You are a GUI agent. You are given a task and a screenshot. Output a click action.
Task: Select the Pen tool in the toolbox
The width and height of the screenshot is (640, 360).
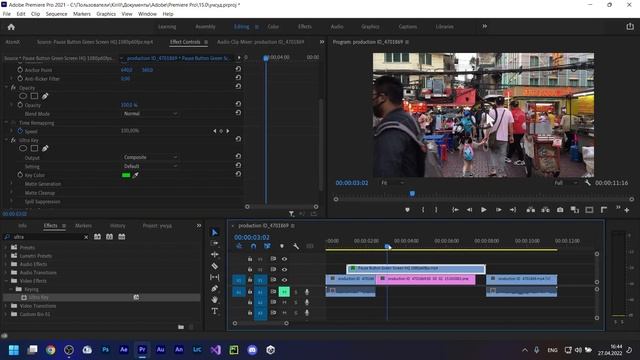215,289
